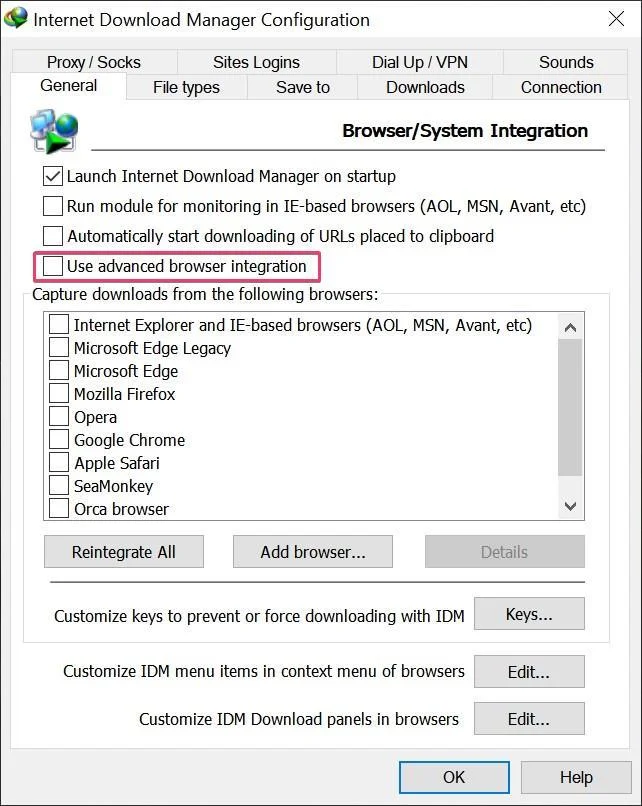Open the File types tab
The width and height of the screenshot is (642, 806).
pyautogui.click(x=187, y=87)
